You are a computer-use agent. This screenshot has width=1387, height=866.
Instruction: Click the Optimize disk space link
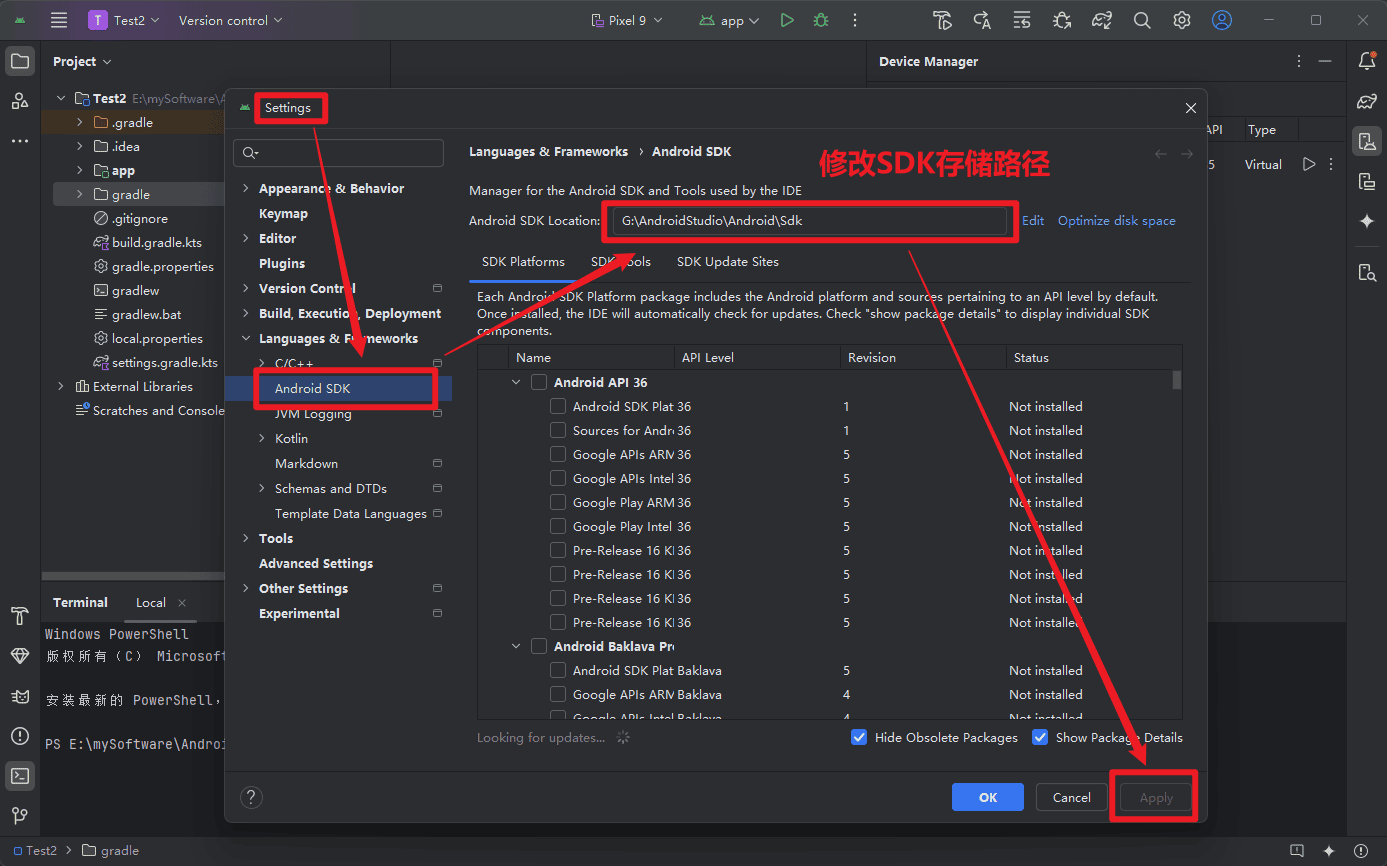1116,221
